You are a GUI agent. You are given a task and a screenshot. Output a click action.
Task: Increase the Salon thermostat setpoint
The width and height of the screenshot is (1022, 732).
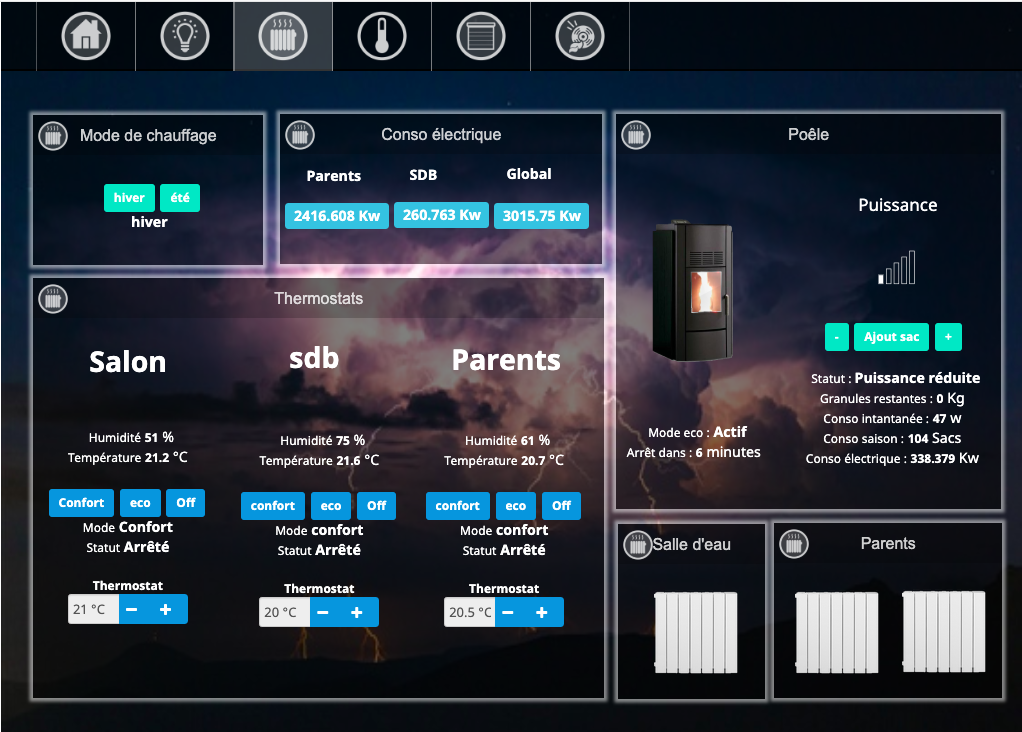165,609
